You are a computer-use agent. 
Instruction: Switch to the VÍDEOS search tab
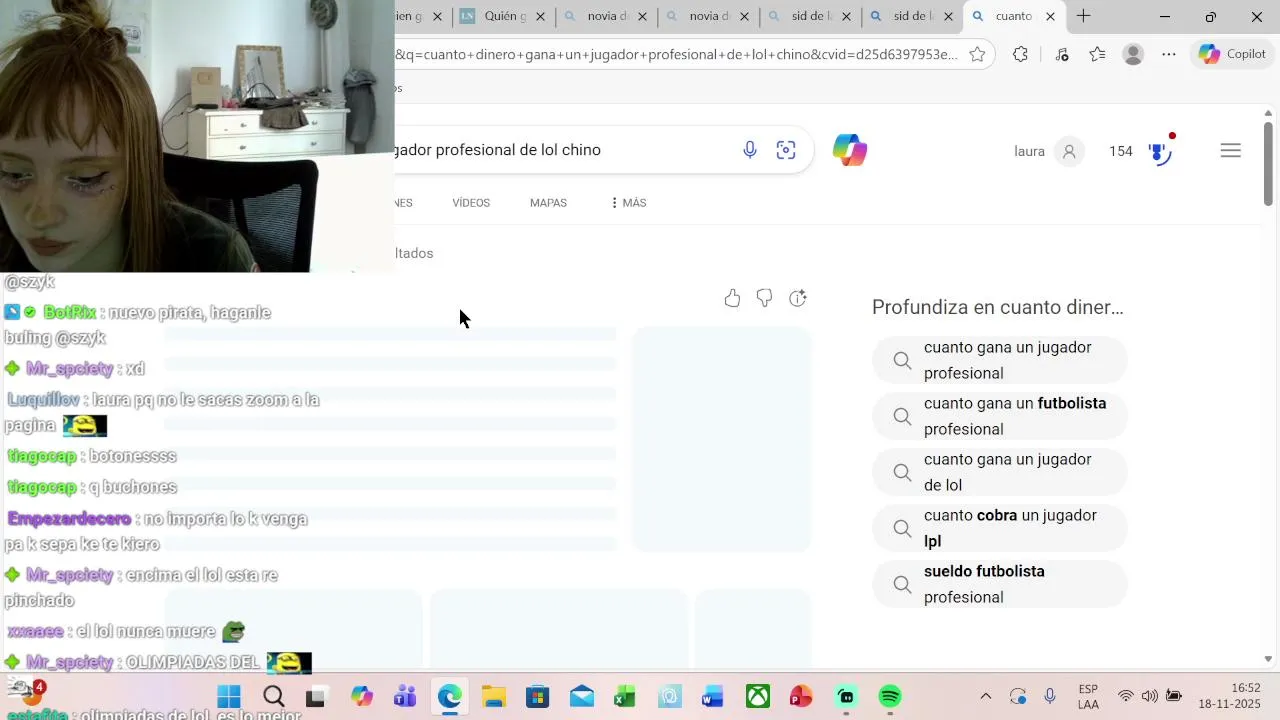471,203
